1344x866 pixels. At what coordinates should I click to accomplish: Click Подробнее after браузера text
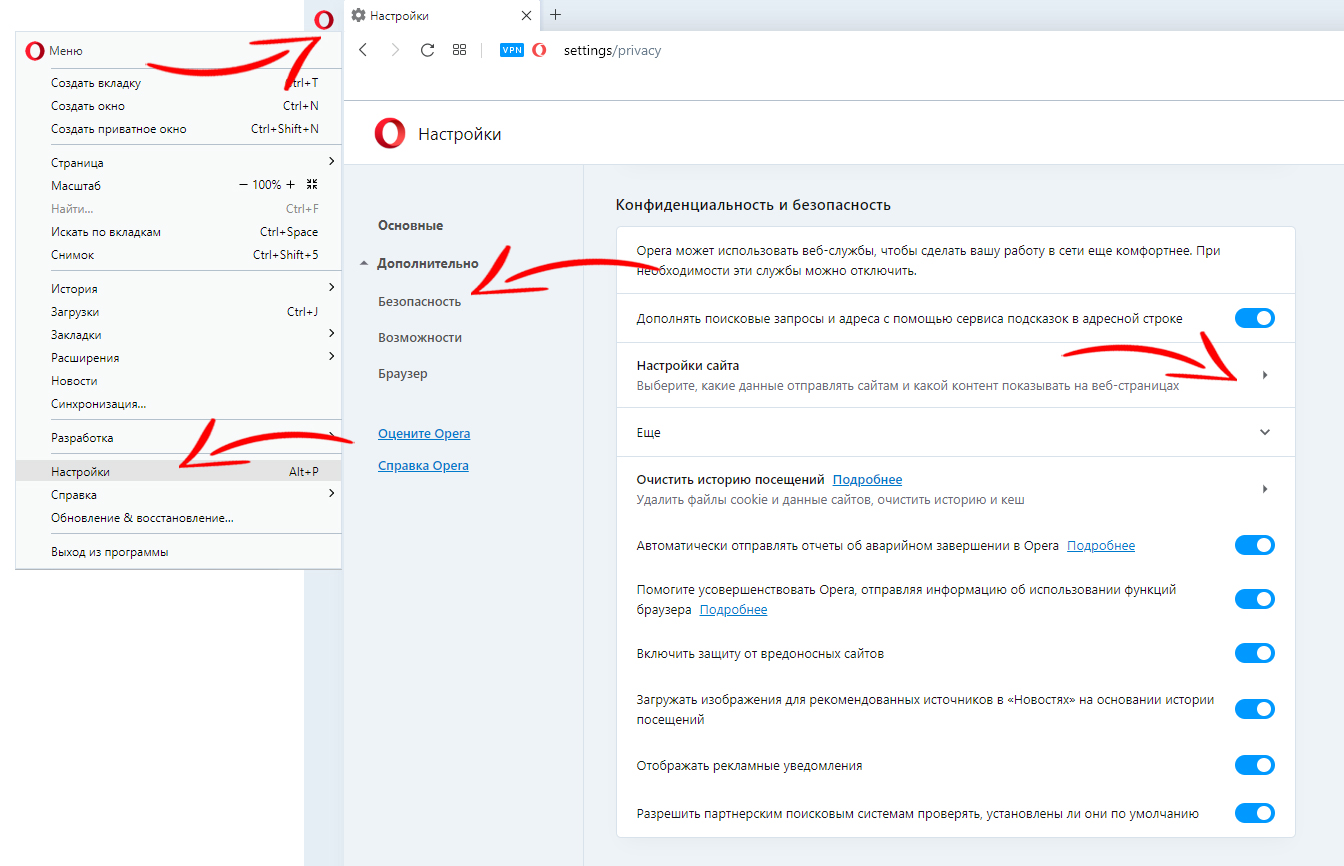(x=733, y=610)
